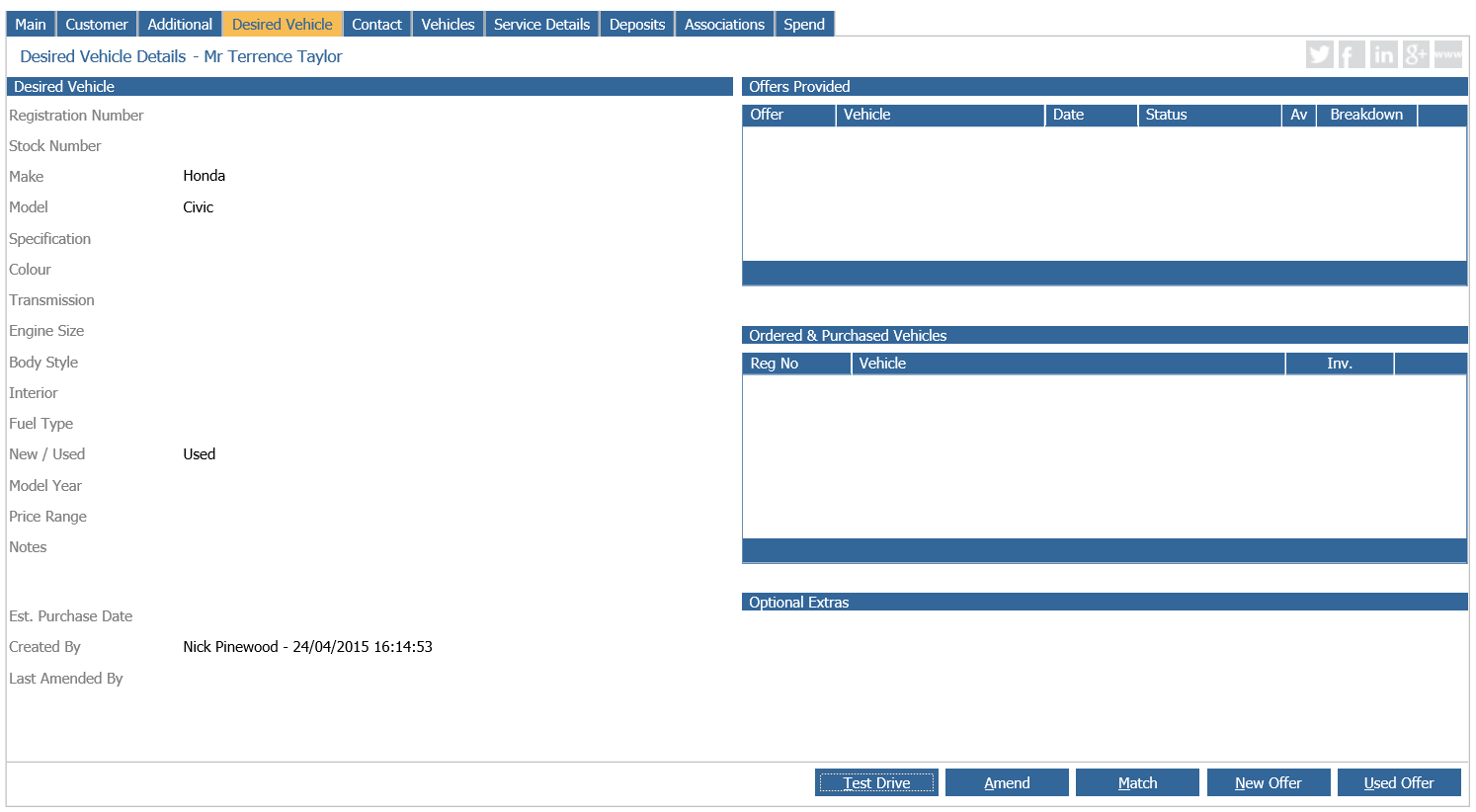Click the Model Year label
Viewport: 1476px width, 812px height.
click(x=45, y=486)
